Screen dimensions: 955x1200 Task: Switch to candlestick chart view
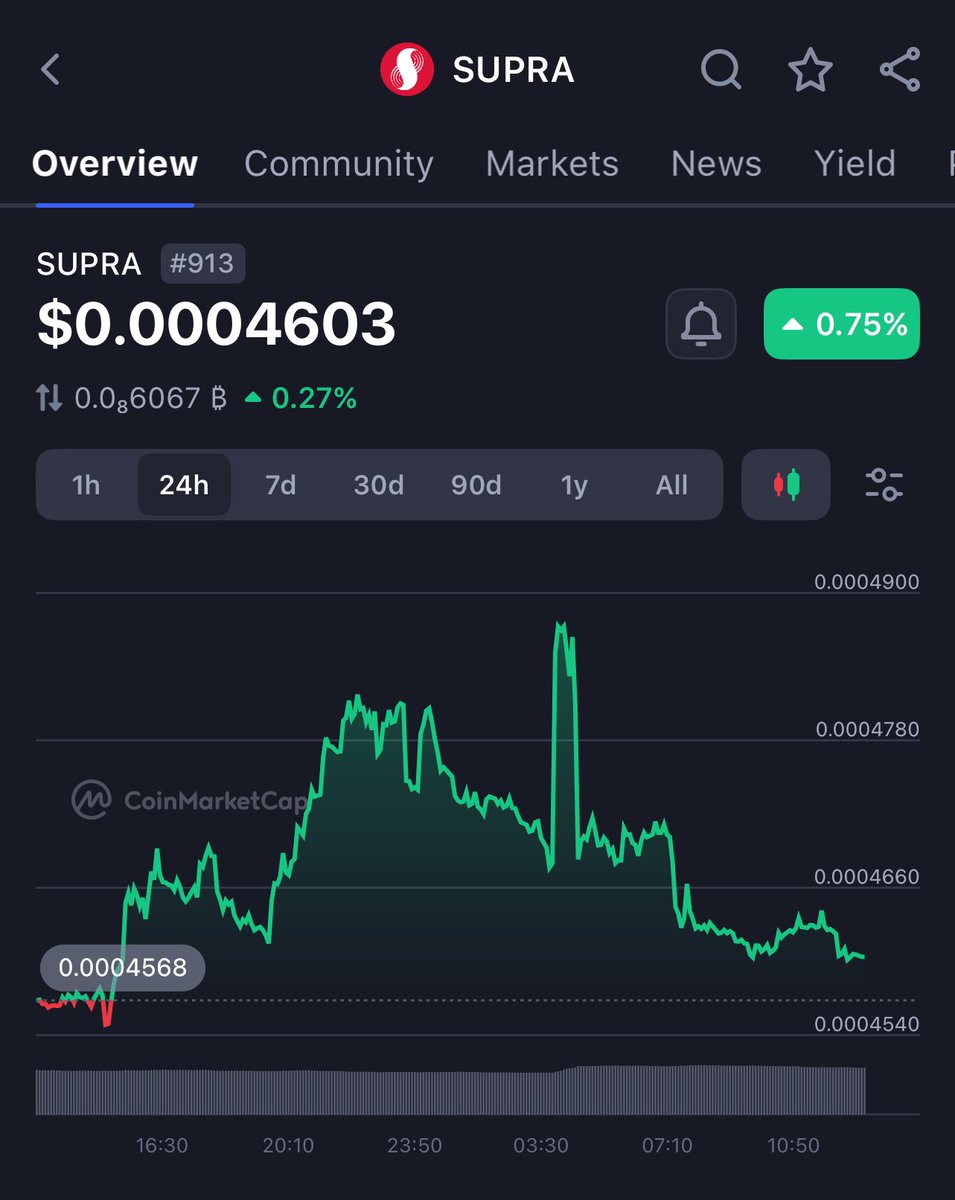(786, 485)
